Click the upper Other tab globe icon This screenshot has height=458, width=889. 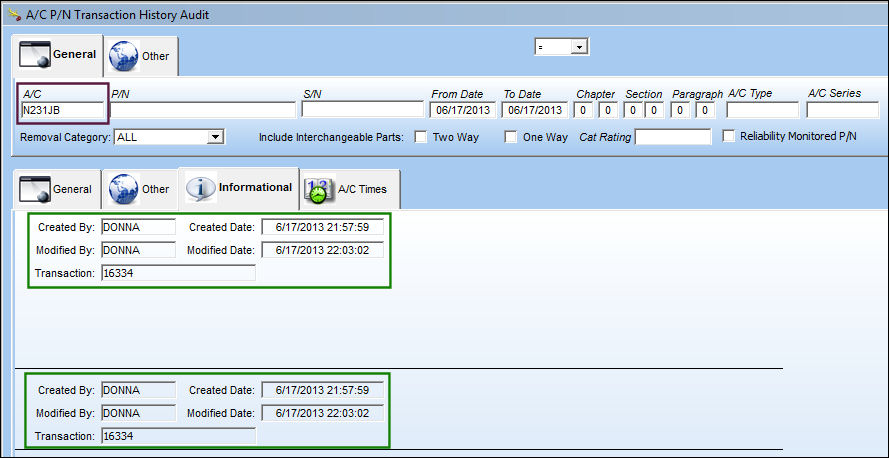pos(124,56)
